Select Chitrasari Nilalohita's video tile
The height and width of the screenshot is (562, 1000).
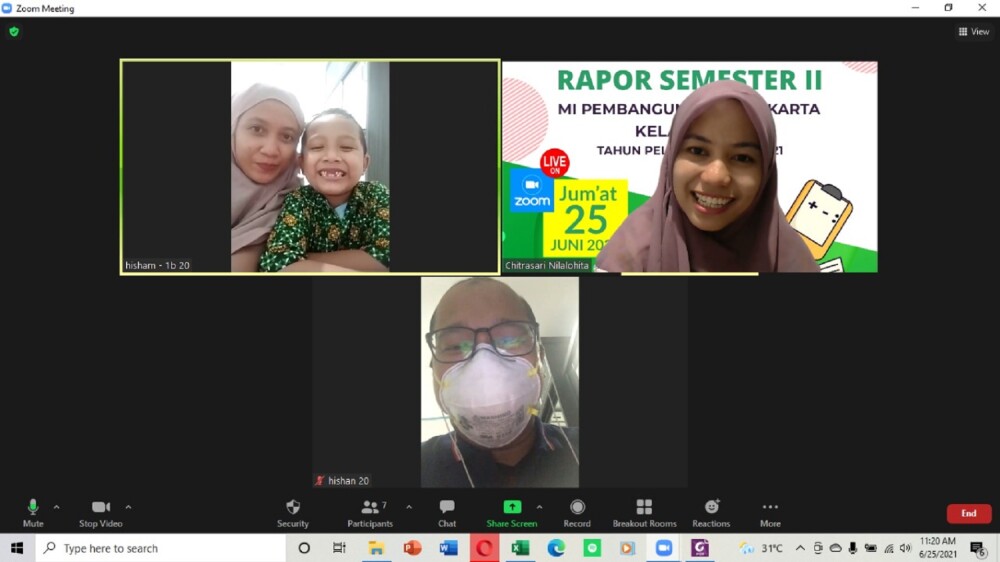tap(690, 166)
